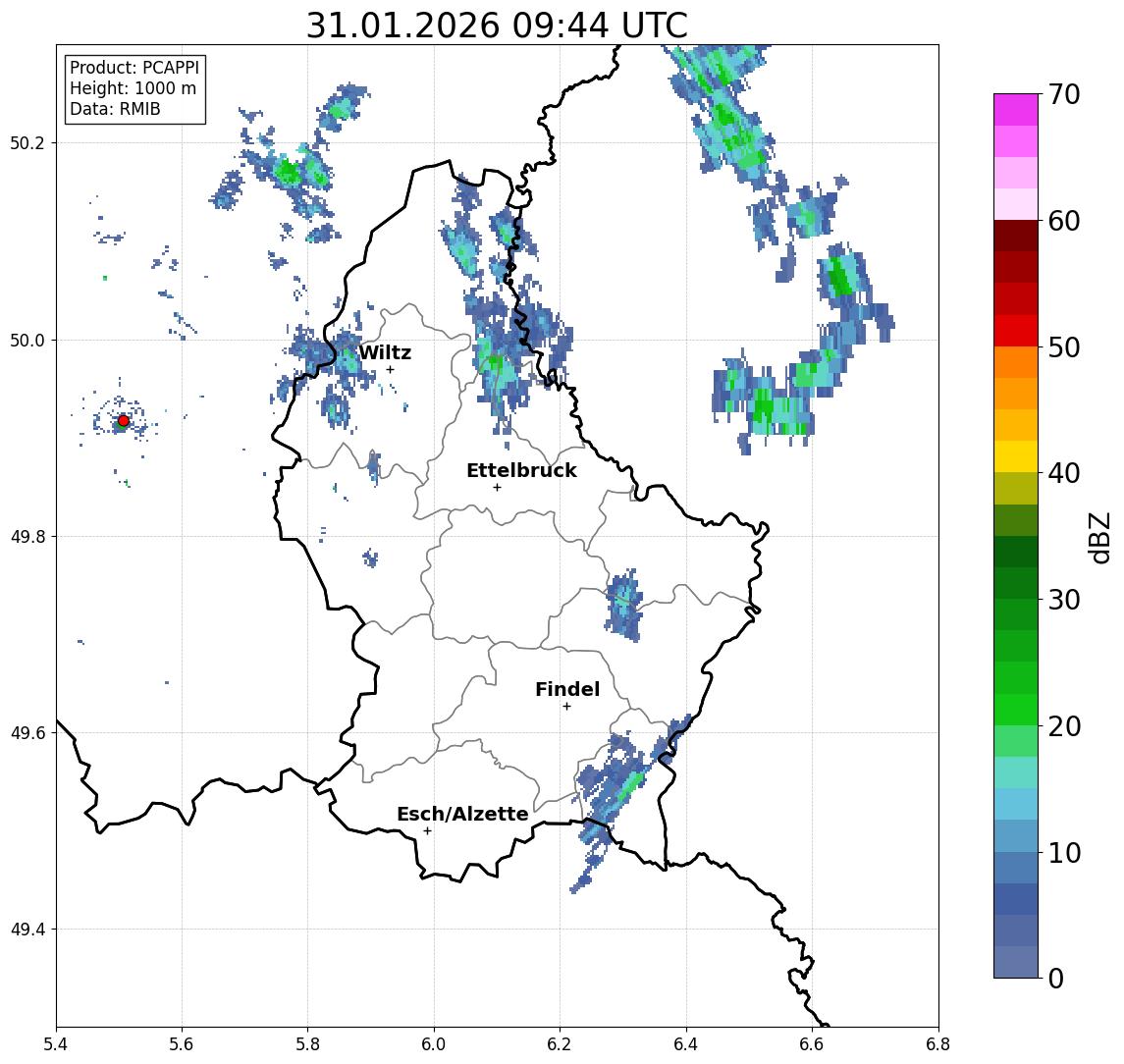This screenshot has height=1064, width=1124.
Task: Click the orange colorbar segment below 50
Action: [1016, 362]
